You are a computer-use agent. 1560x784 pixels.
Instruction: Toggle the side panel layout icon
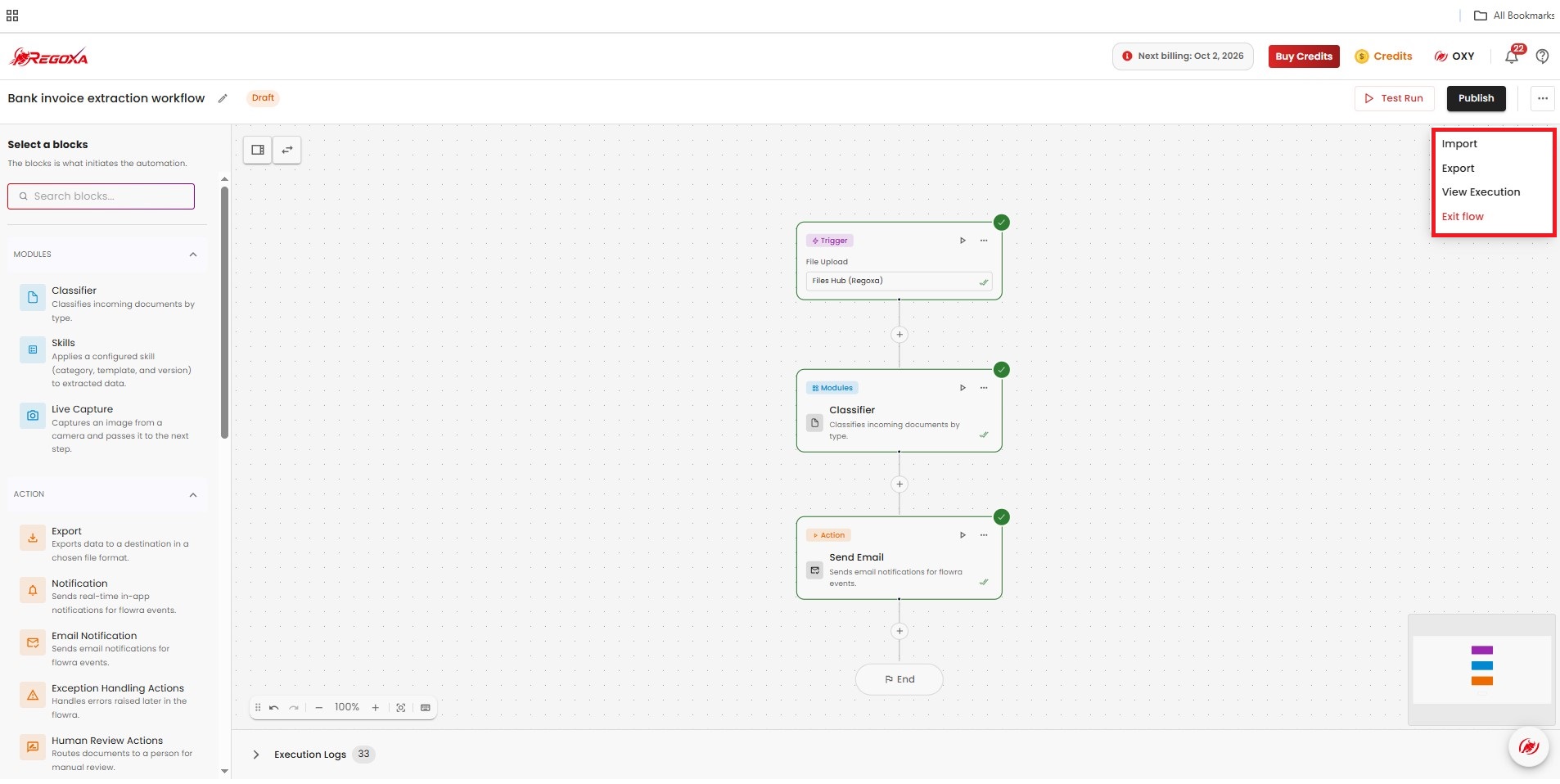[258, 150]
